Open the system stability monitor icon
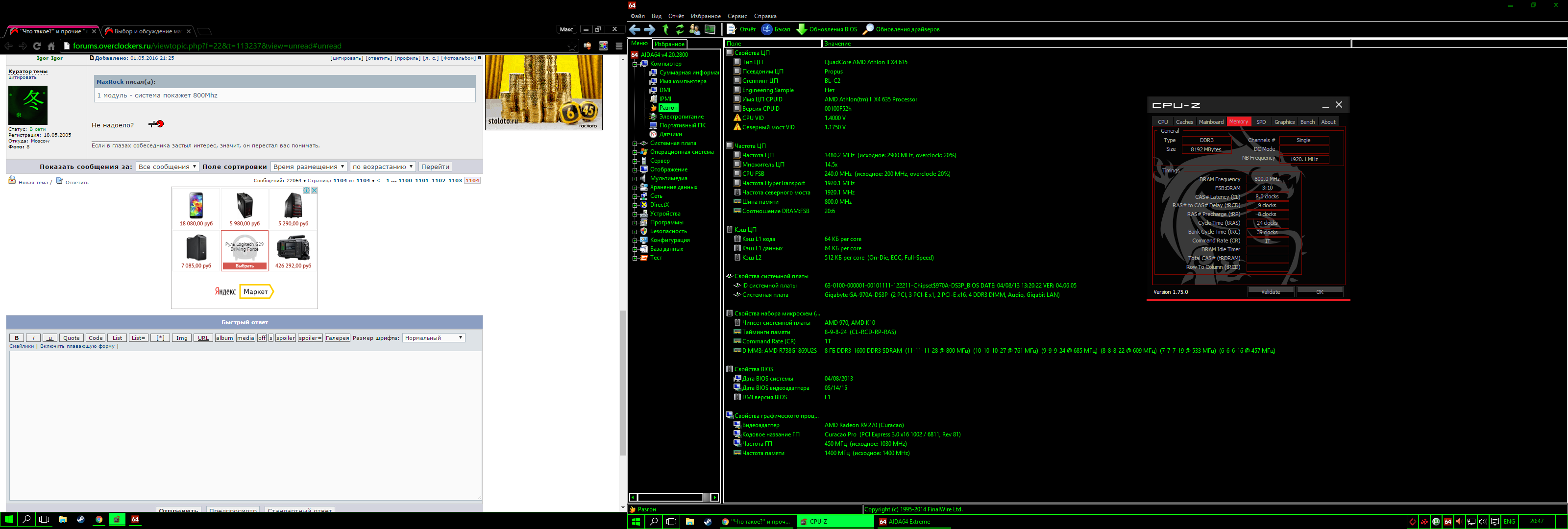This screenshot has height=529, width=1568. point(710,29)
